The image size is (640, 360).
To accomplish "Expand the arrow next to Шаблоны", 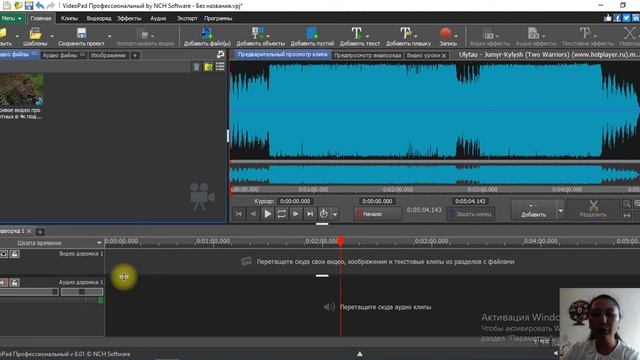I will [x=52, y=36].
